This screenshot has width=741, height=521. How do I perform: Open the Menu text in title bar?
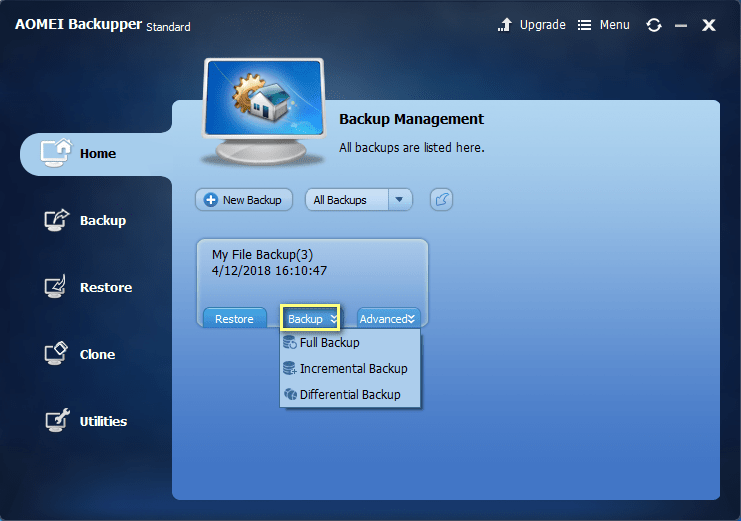(614, 25)
